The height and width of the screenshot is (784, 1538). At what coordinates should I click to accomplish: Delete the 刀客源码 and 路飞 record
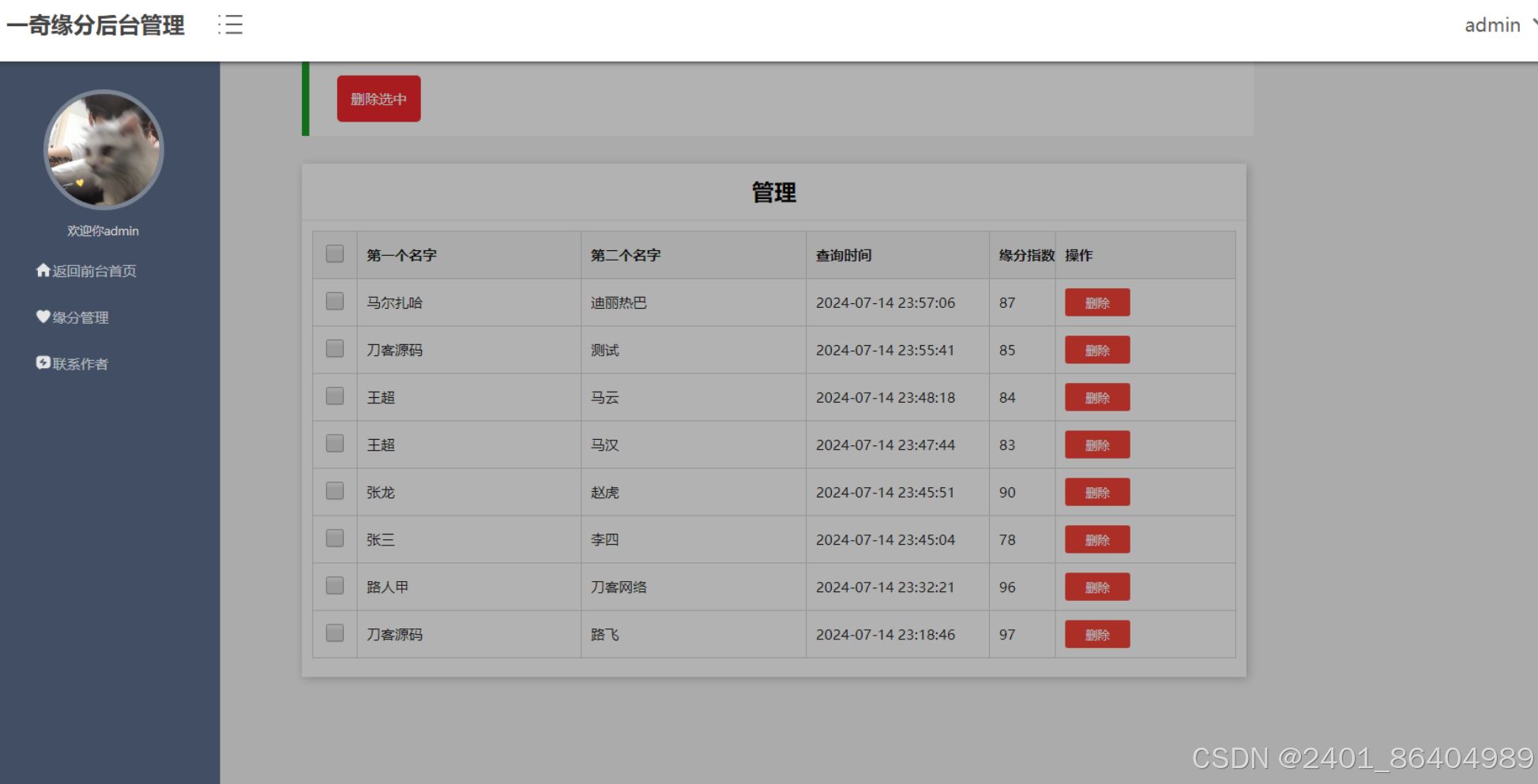[x=1096, y=634]
